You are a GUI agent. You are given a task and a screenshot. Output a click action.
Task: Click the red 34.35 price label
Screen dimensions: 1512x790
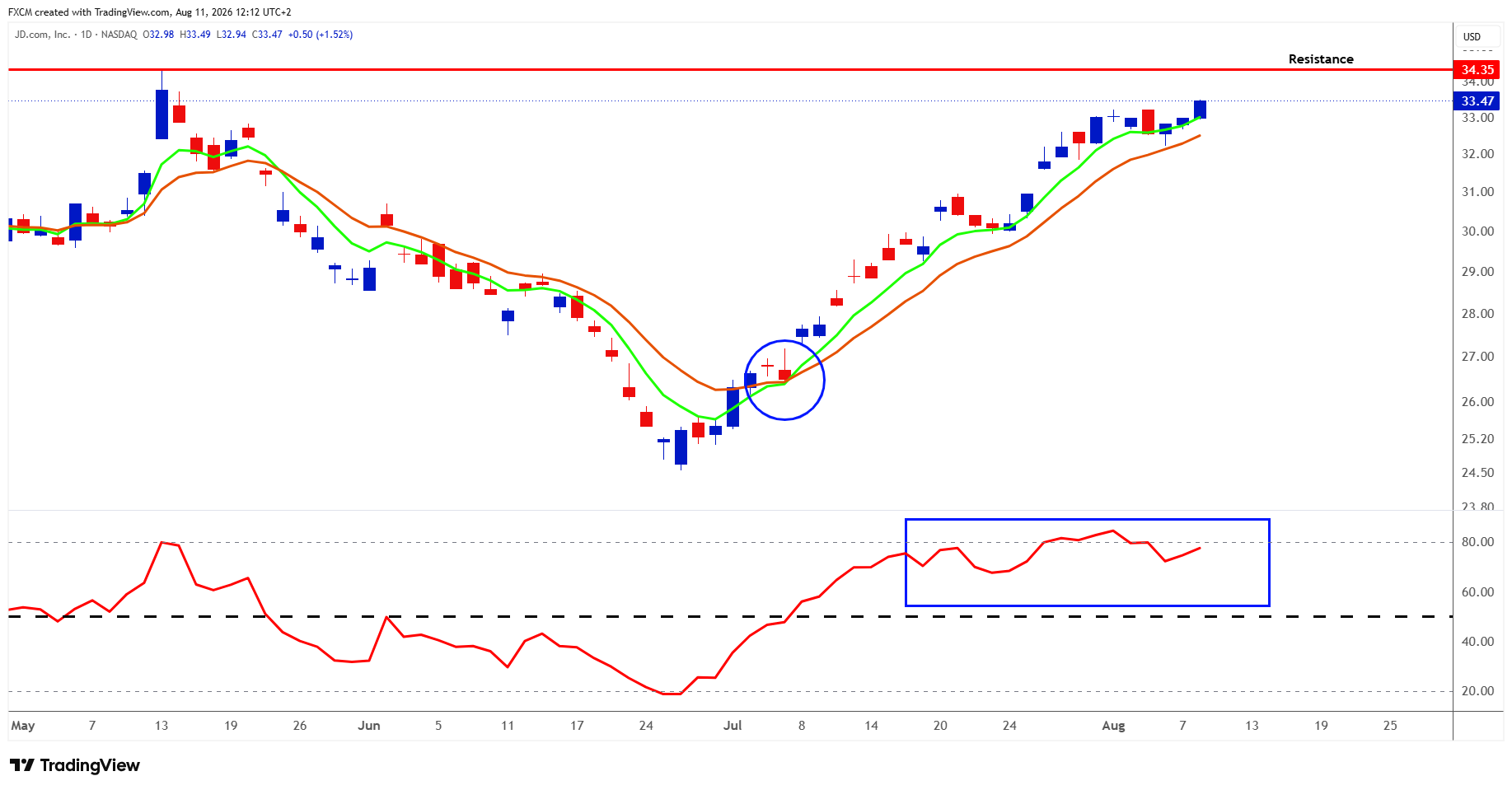(x=1477, y=70)
